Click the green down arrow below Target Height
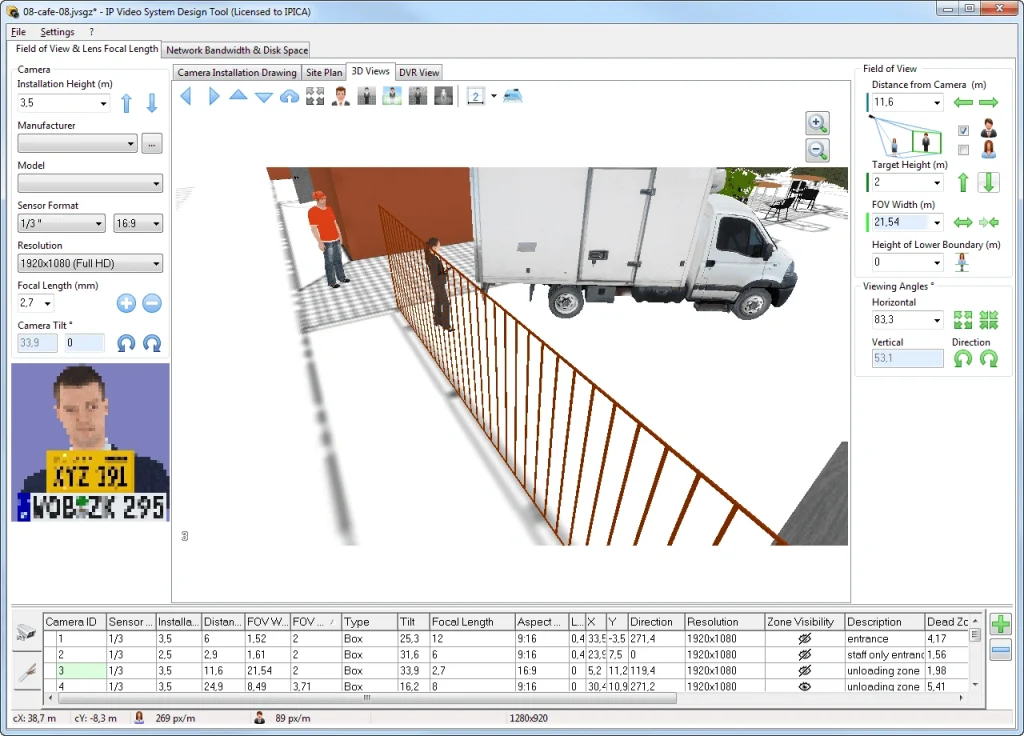This screenshot has width=1024, height=736. point(987,181)
